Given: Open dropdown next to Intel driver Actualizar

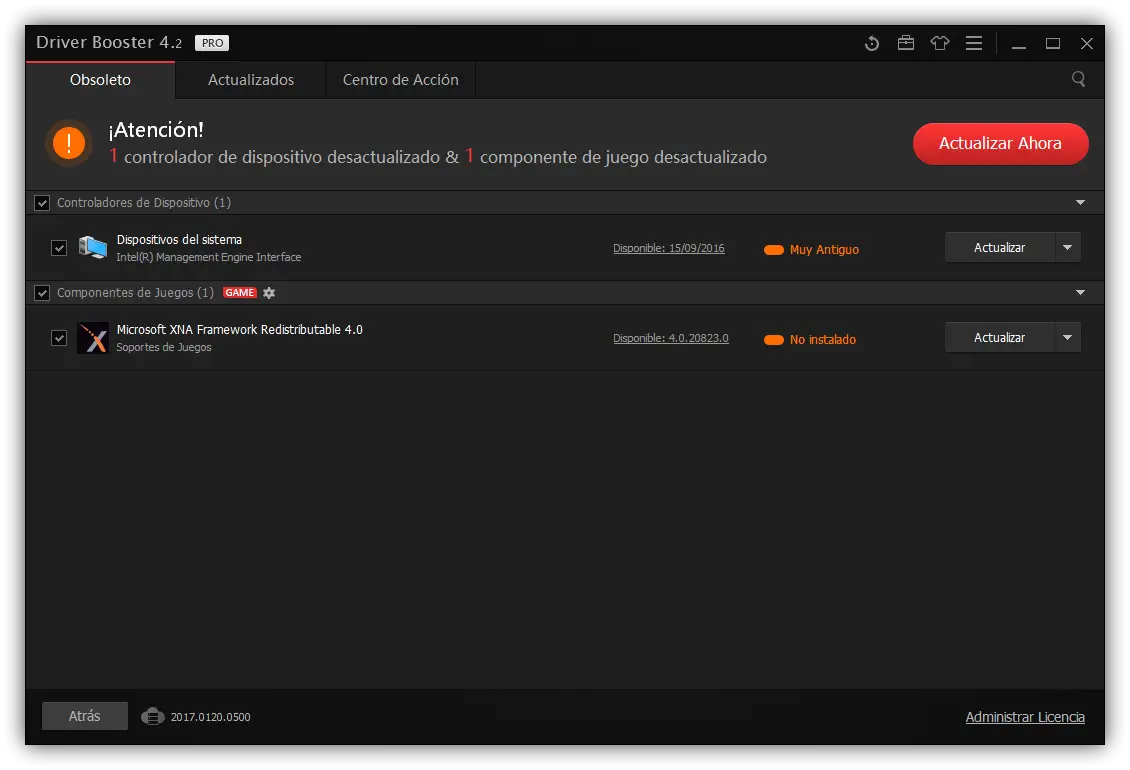Looking at the screenshot, I should [x=1067, y=247].
